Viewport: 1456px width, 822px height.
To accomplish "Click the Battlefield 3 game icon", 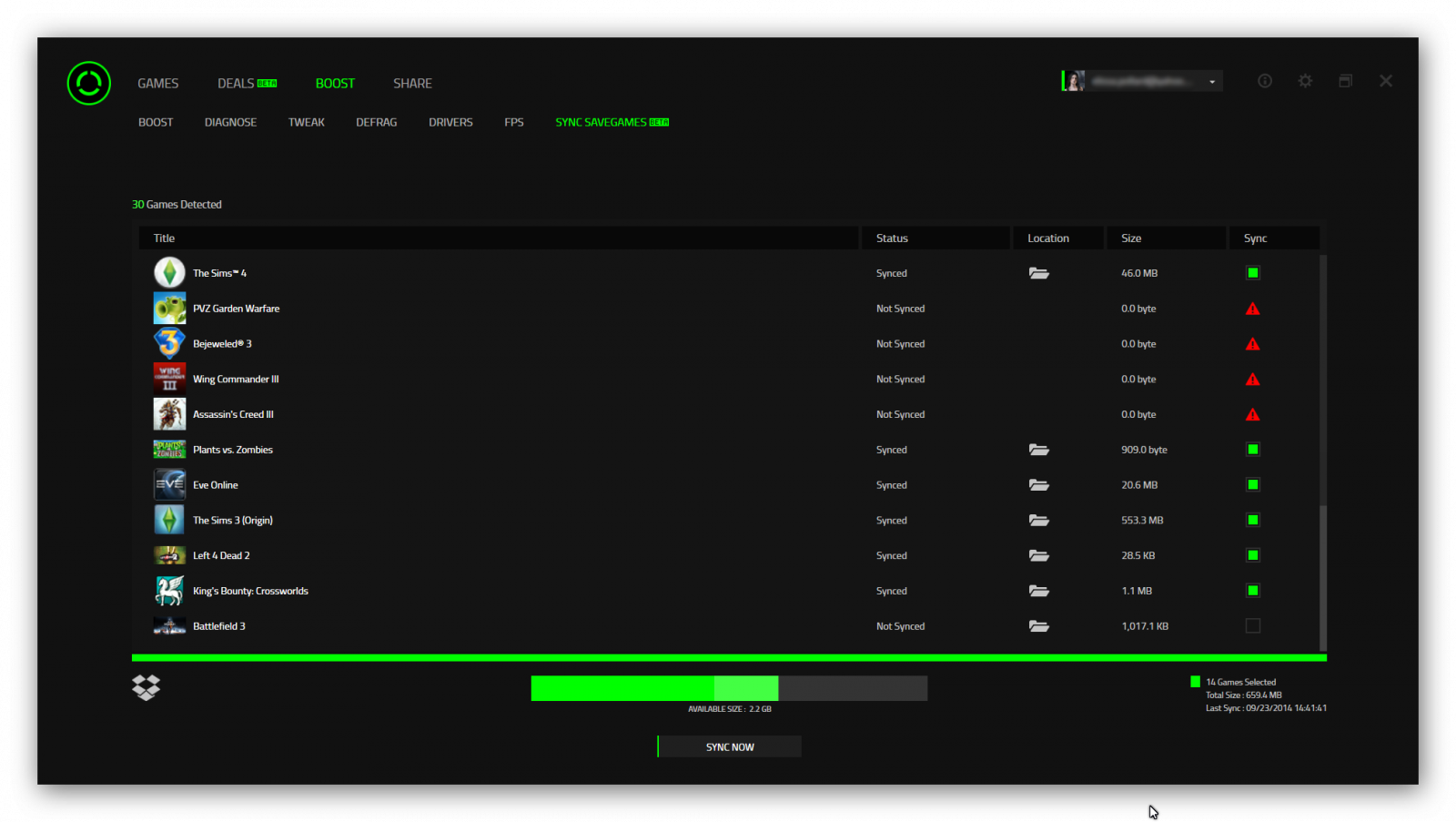I will coord(169,626).
